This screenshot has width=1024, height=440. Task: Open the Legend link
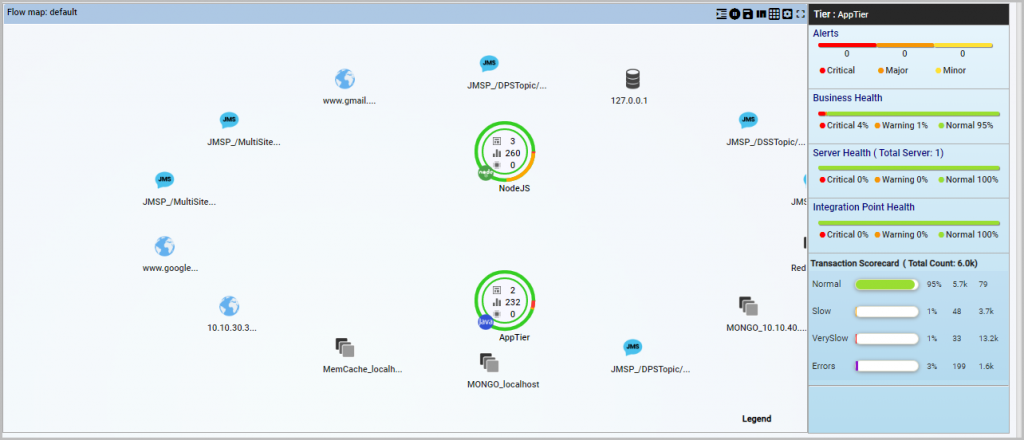(757, 418)
